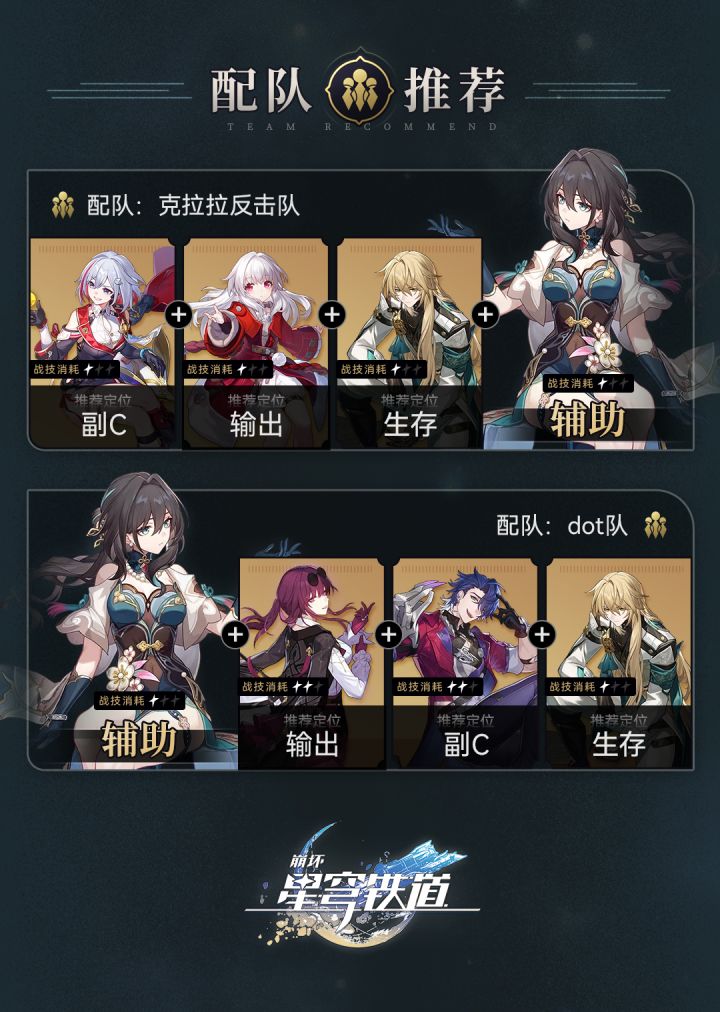Select the purple-haired 输出 card in the dot team
The width and height of the screenshot is (720, 1012).
pyautogui.click(x=312, y=663)
